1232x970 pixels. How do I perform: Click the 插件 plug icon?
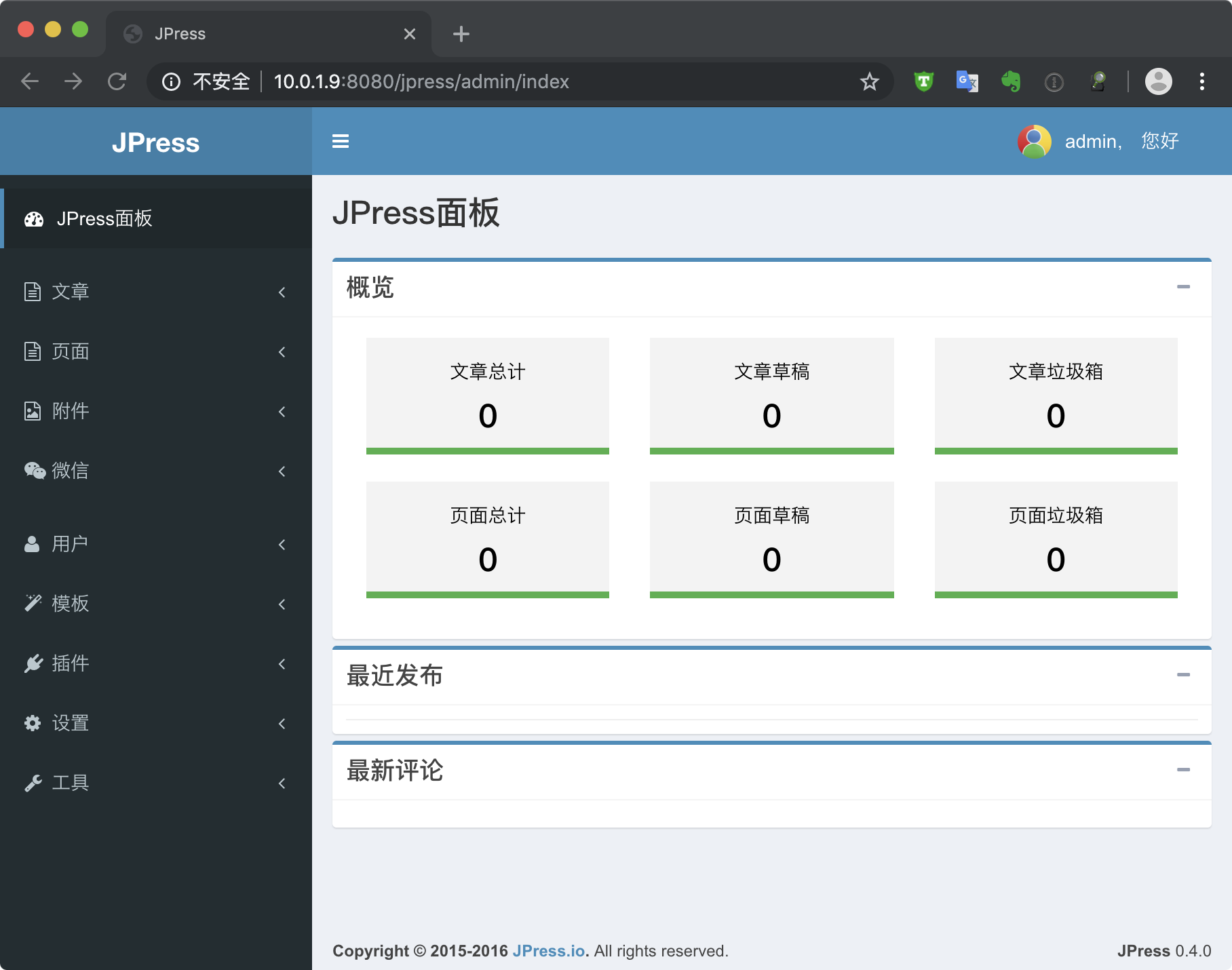click(x=33, y=663)
